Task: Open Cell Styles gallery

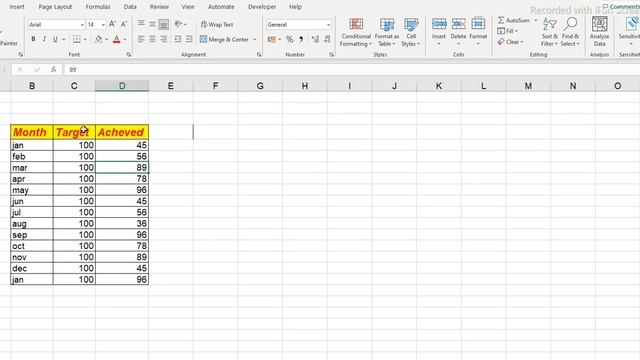Action: [411, 32]
